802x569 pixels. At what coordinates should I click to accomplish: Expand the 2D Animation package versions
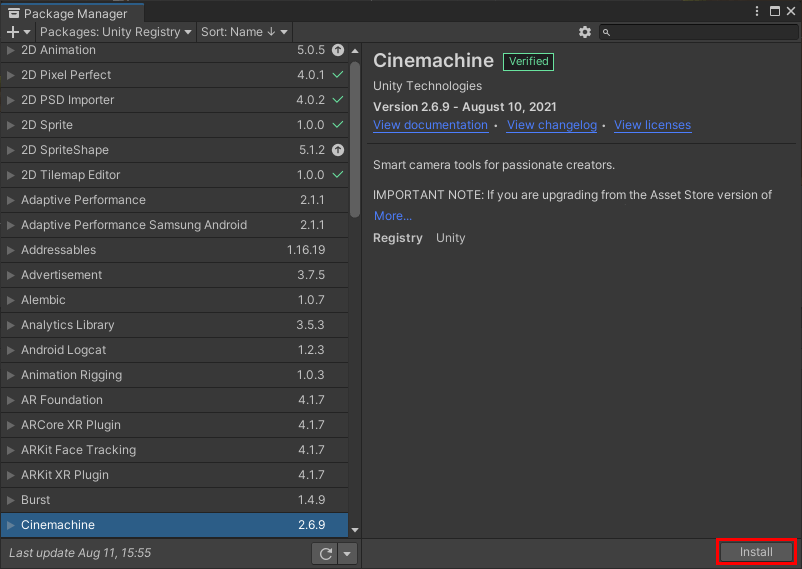coord(10,50)
